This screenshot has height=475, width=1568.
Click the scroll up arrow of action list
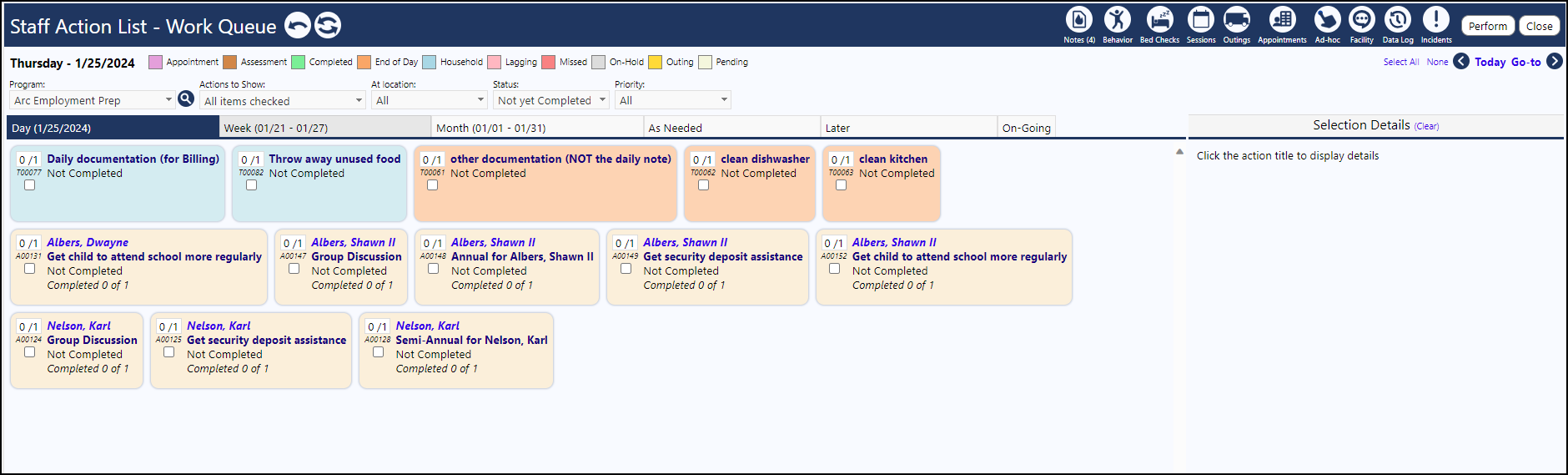1179,152
